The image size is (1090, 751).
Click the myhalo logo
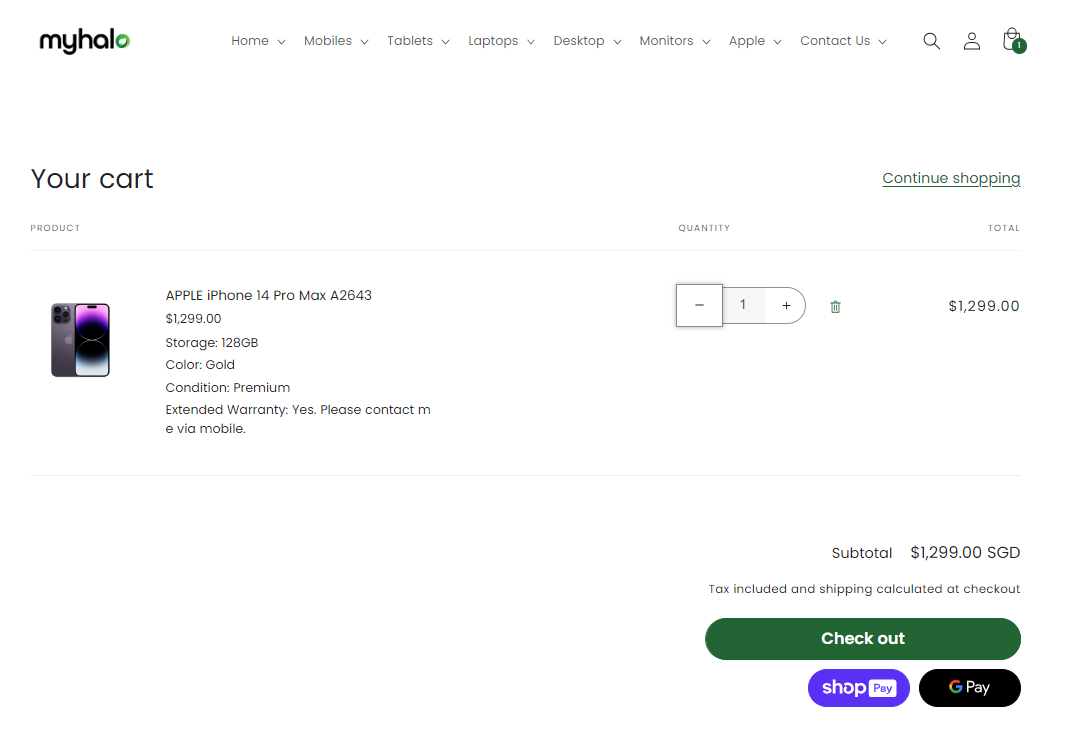pos(85,41)
